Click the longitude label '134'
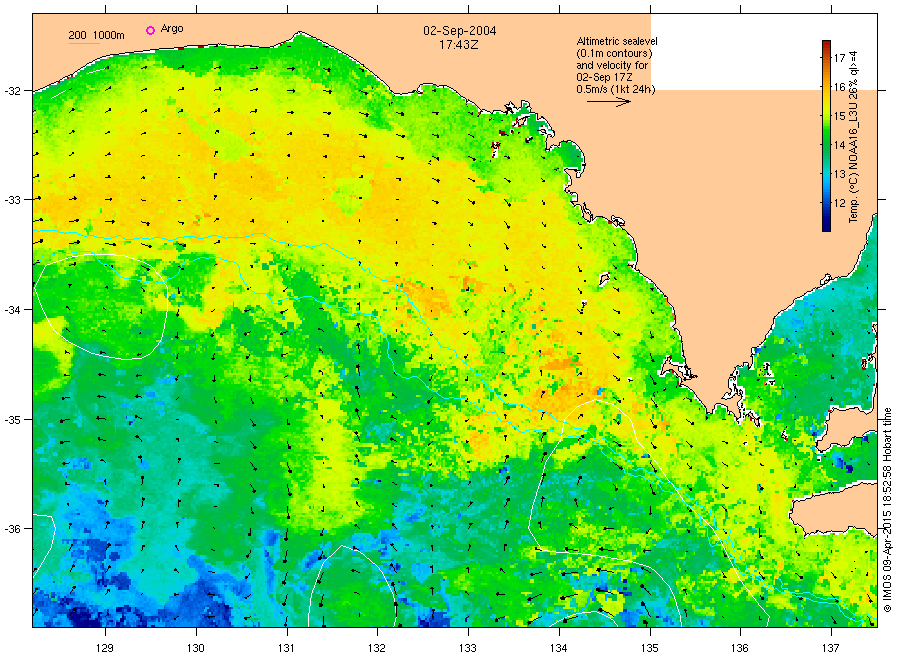Screen dimensions: 900x660 [558, 648]
